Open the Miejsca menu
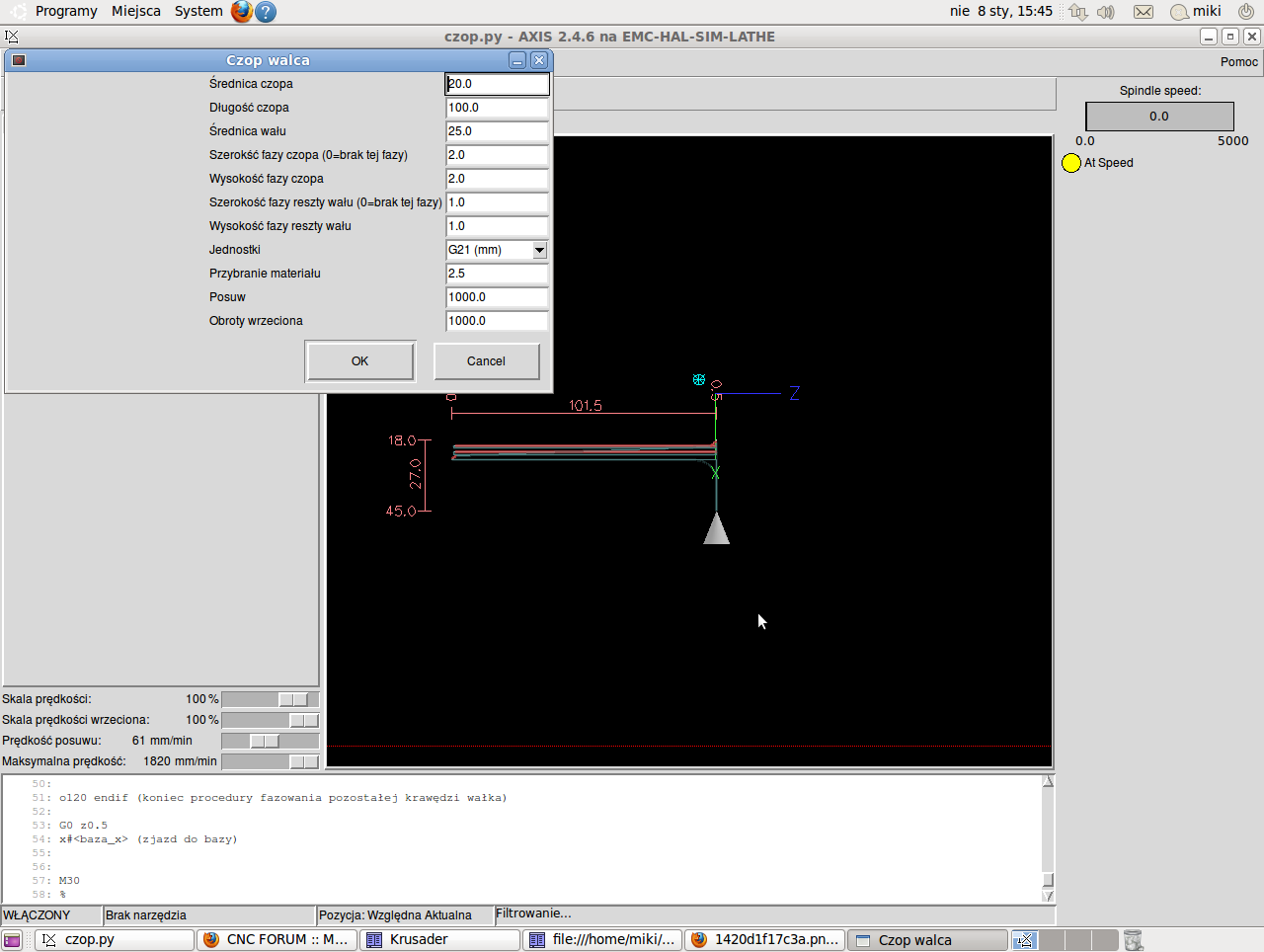Viewport: 1264px width, 952px height. pyautogui.click(x=136, y=12)
